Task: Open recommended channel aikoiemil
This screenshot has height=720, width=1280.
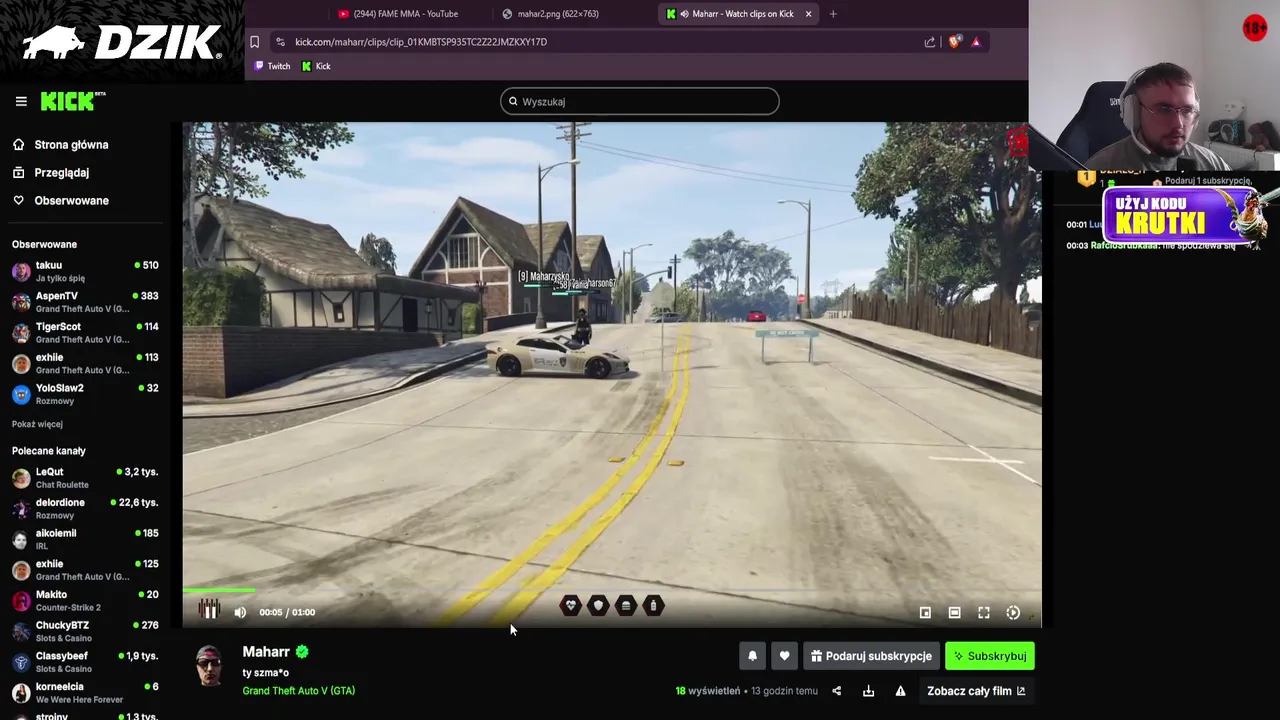Action: pos(85,540)
